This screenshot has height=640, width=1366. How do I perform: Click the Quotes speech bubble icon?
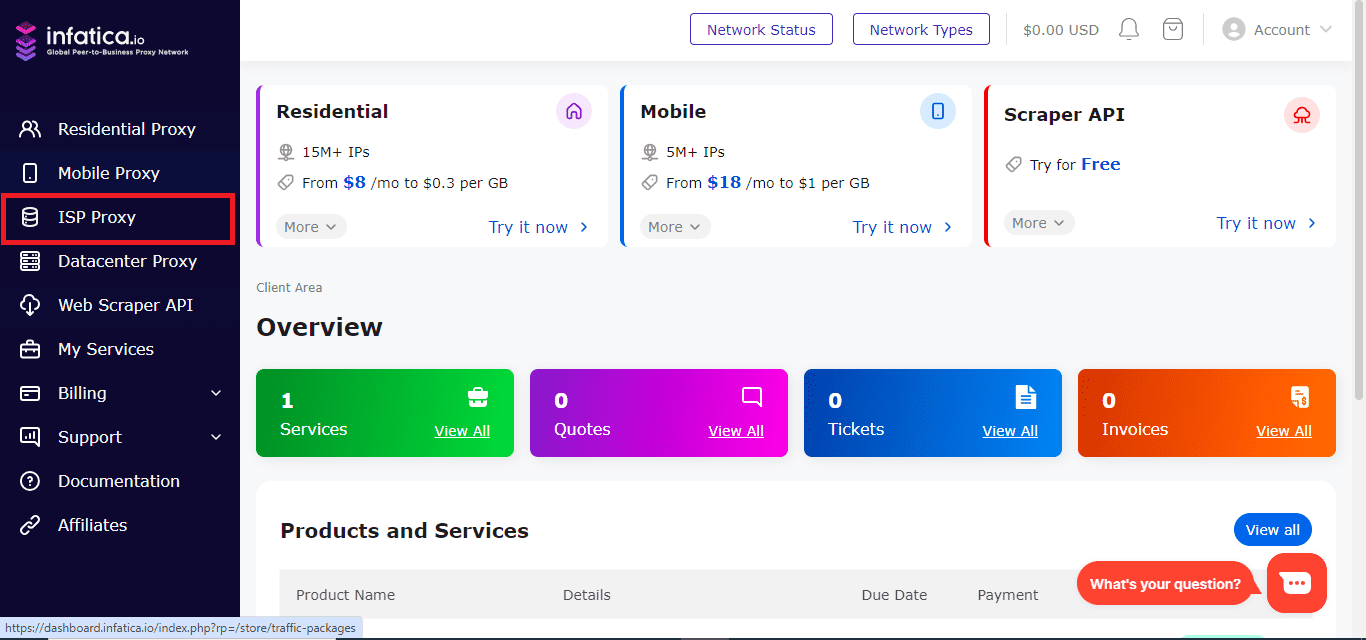point(752,397)
